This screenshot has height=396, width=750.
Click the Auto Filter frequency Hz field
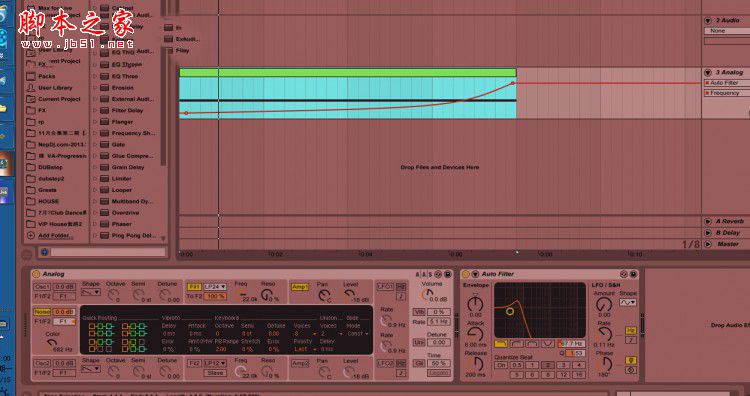click(572, 343)
